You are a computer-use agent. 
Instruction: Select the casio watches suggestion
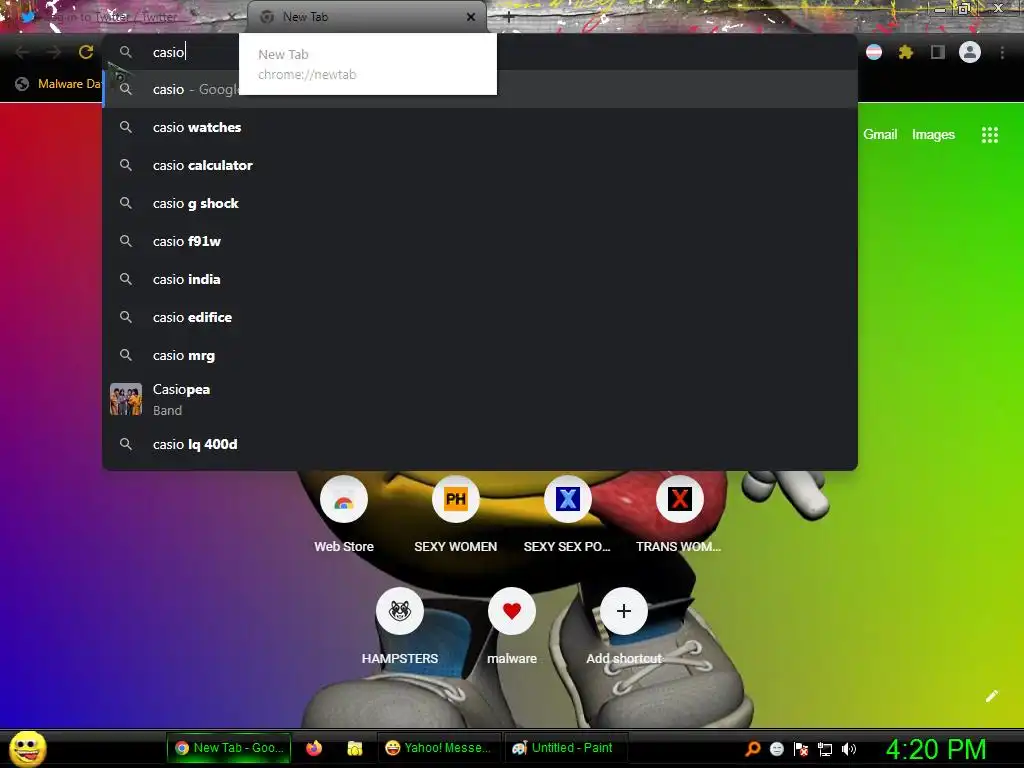pyautogui.click(x=480, y=127)
